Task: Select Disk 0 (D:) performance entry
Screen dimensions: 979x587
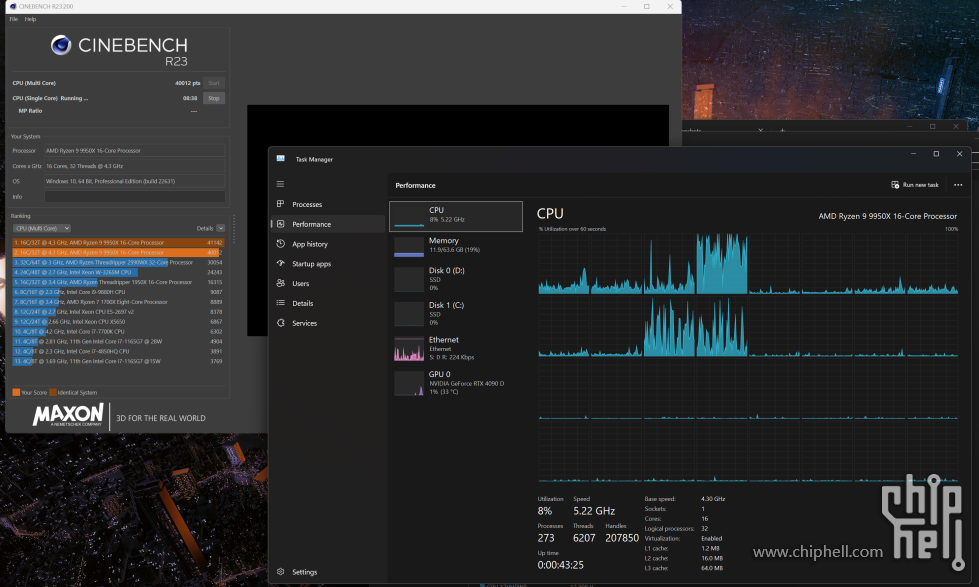Action: (456, 279)
